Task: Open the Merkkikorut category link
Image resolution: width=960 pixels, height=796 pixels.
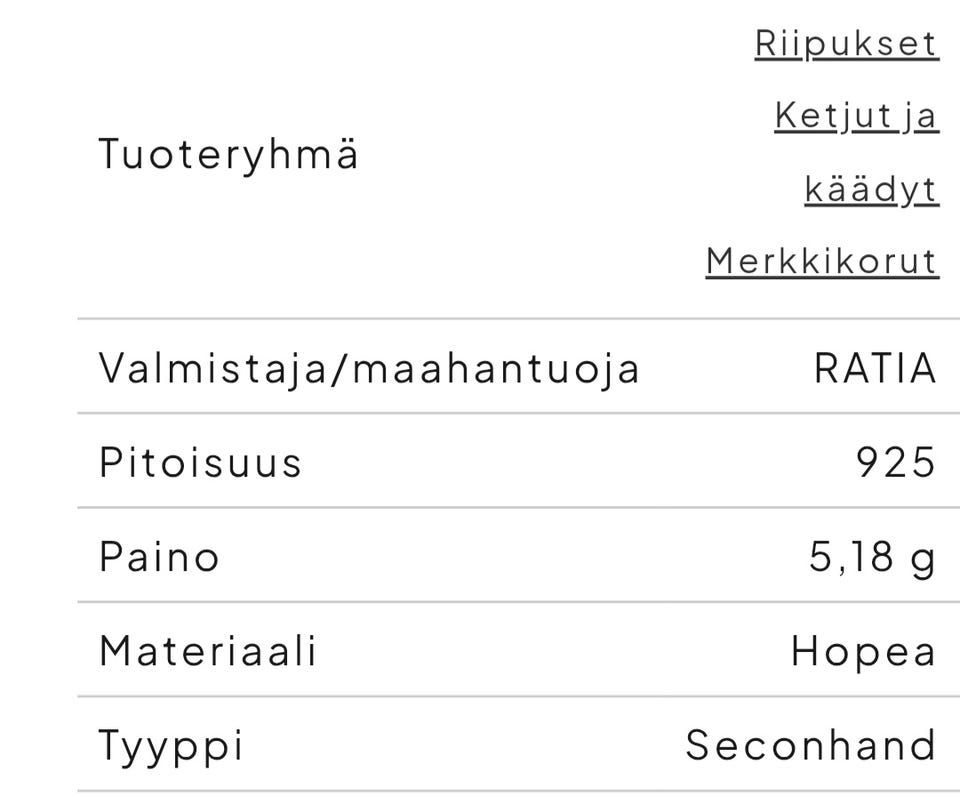Action: tap(822, 260)
